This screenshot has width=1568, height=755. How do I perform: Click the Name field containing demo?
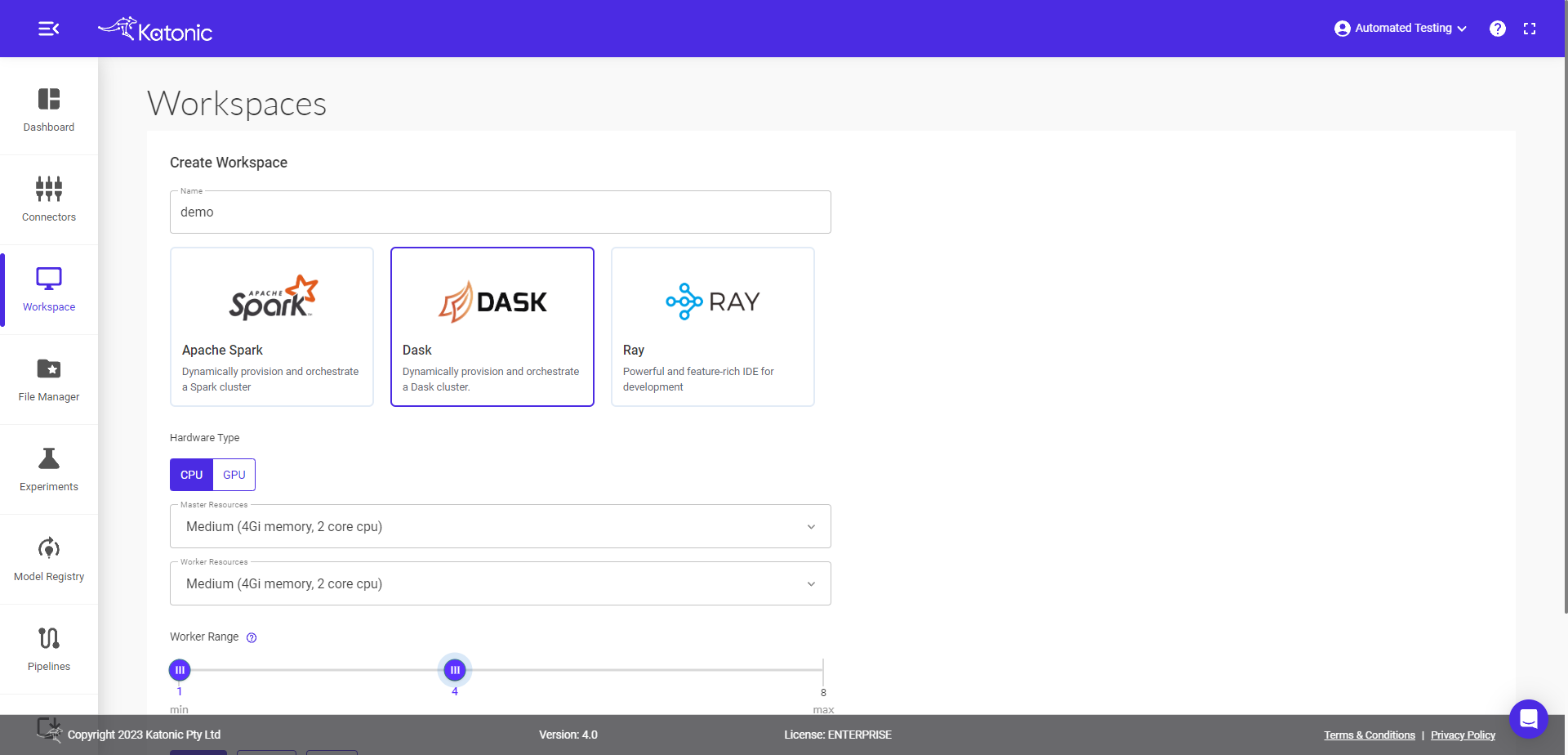tap(501, 212)
